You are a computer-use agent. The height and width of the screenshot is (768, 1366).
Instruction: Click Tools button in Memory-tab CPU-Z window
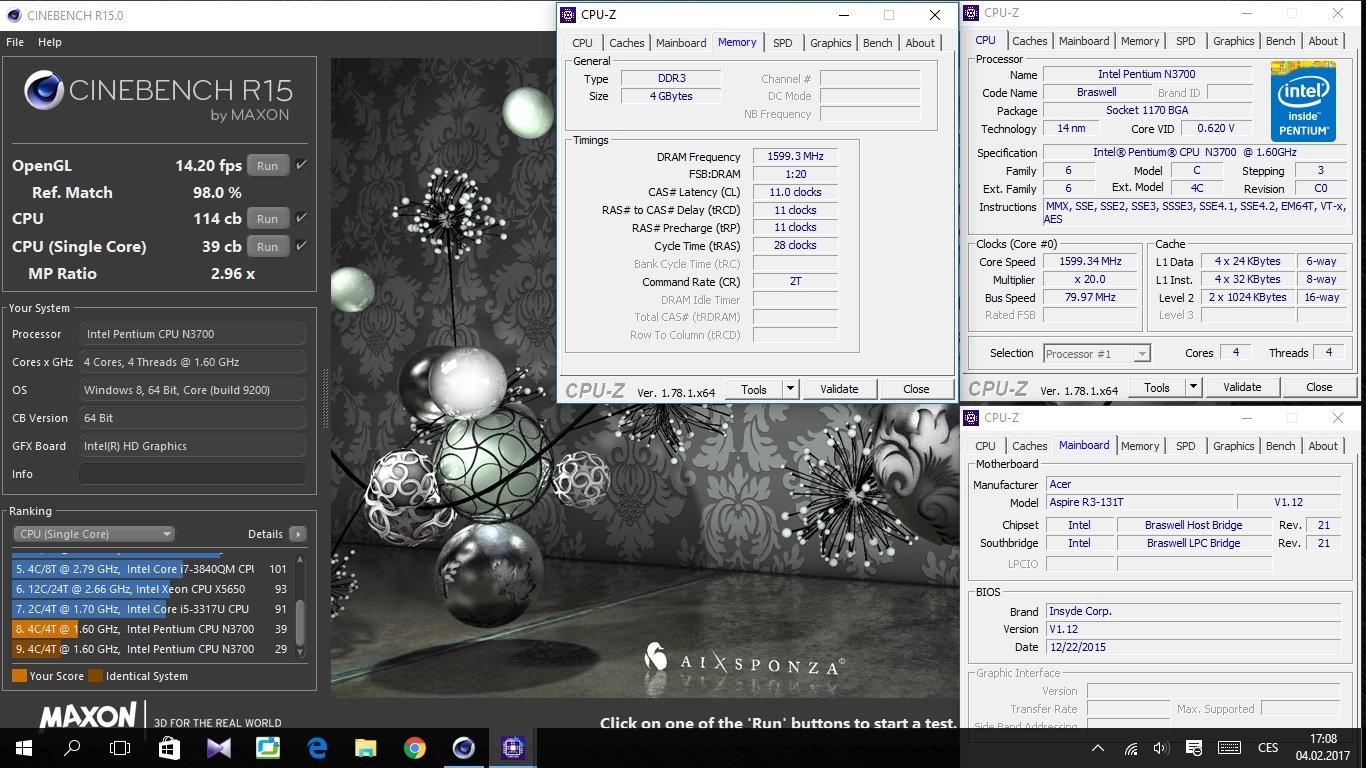754,389
